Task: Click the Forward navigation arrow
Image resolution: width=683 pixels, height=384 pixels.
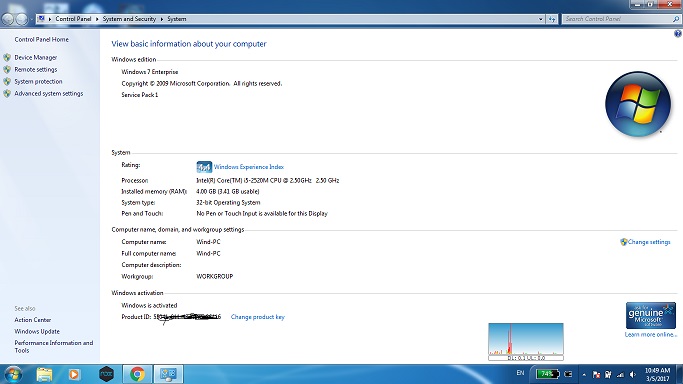Action: click(x=22, y=19)
